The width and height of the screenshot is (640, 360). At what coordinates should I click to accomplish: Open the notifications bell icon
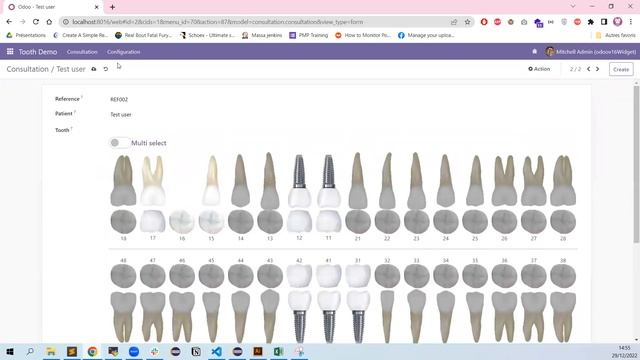pos(535,51)
